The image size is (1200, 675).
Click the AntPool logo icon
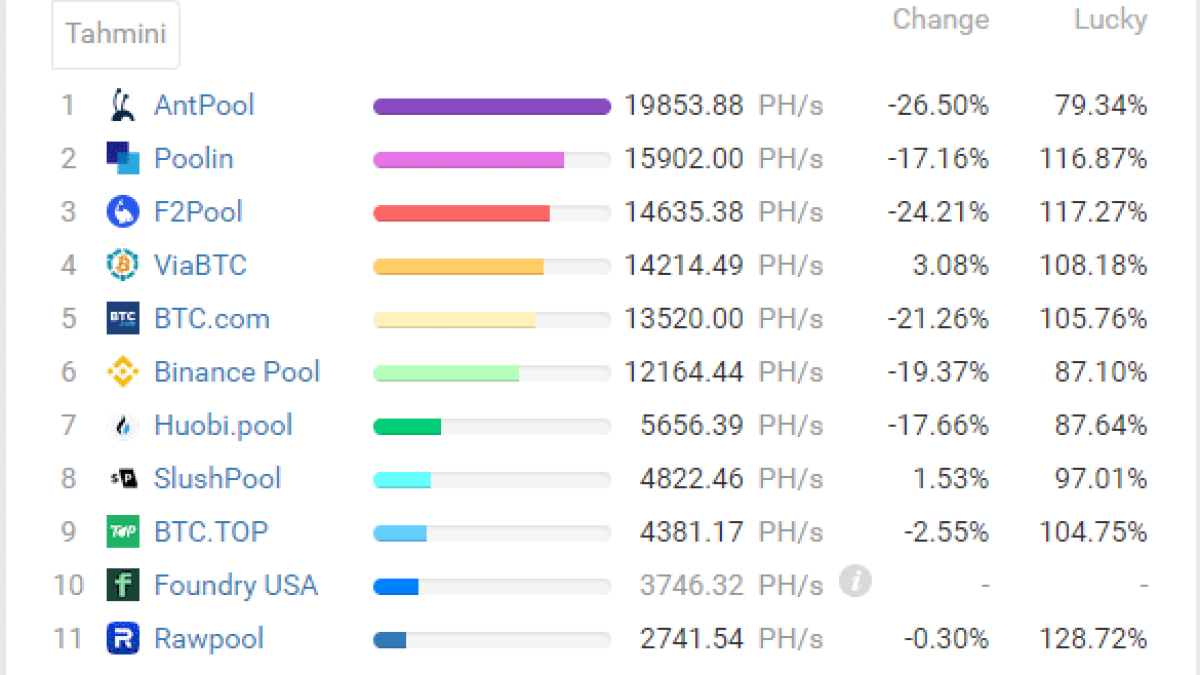[x=122, y=105]
